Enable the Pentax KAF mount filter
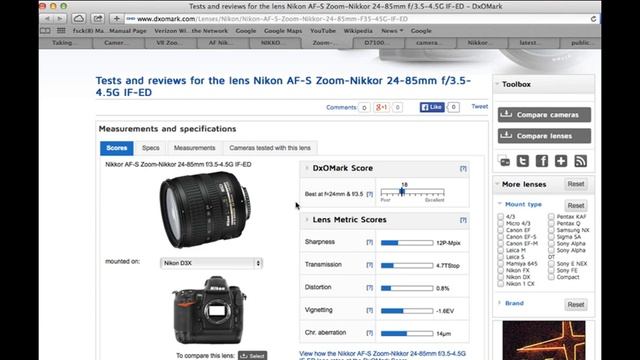Image resolution: width=640 pixels, height=360 pixels. click(x=551, y=216)
